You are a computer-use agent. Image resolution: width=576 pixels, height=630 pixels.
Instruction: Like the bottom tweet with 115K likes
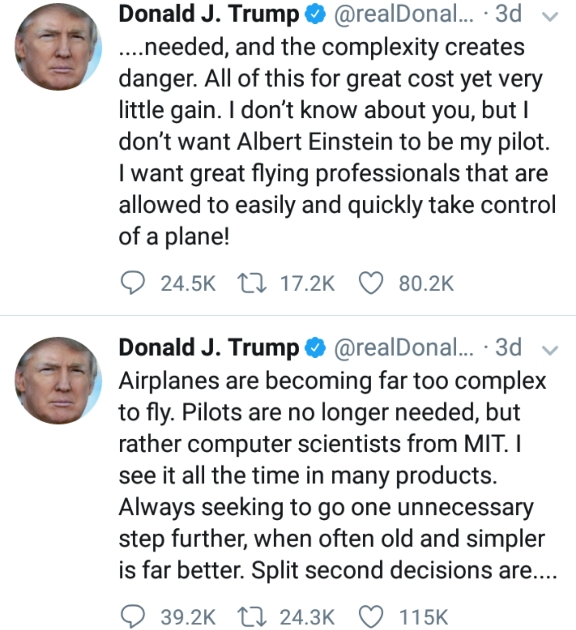point(370,616)
